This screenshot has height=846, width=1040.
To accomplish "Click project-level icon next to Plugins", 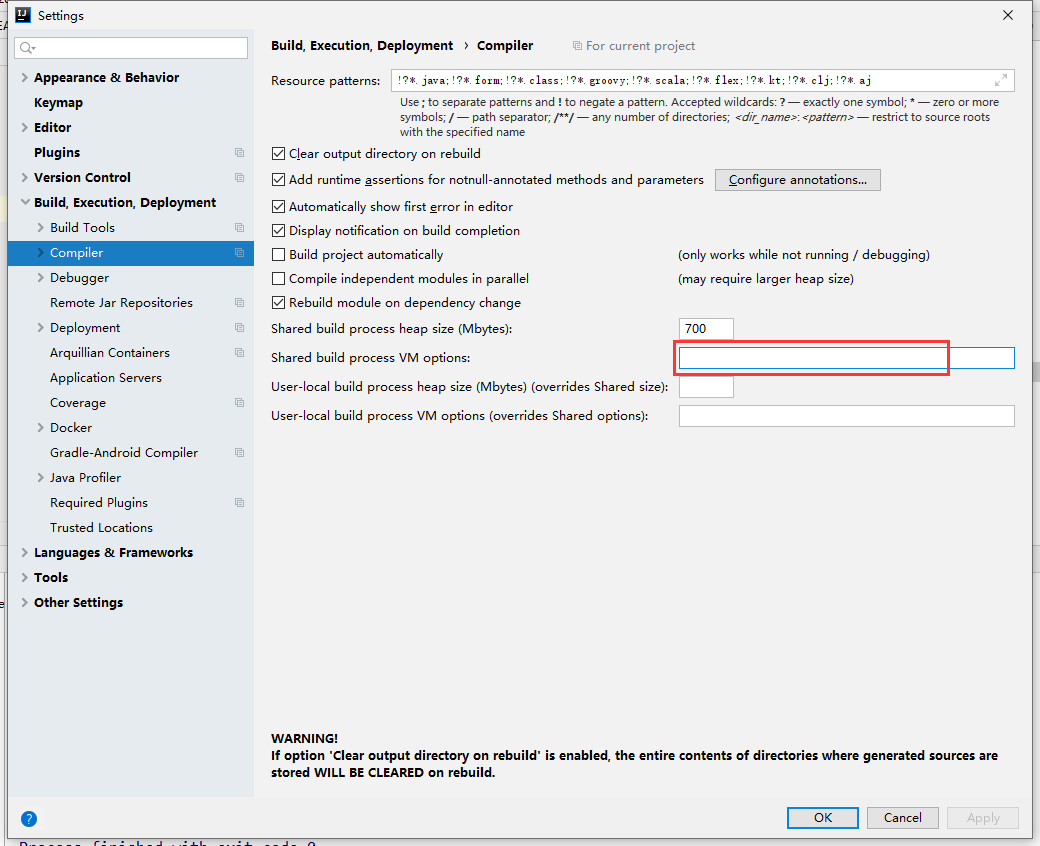I will click(239, 153).
